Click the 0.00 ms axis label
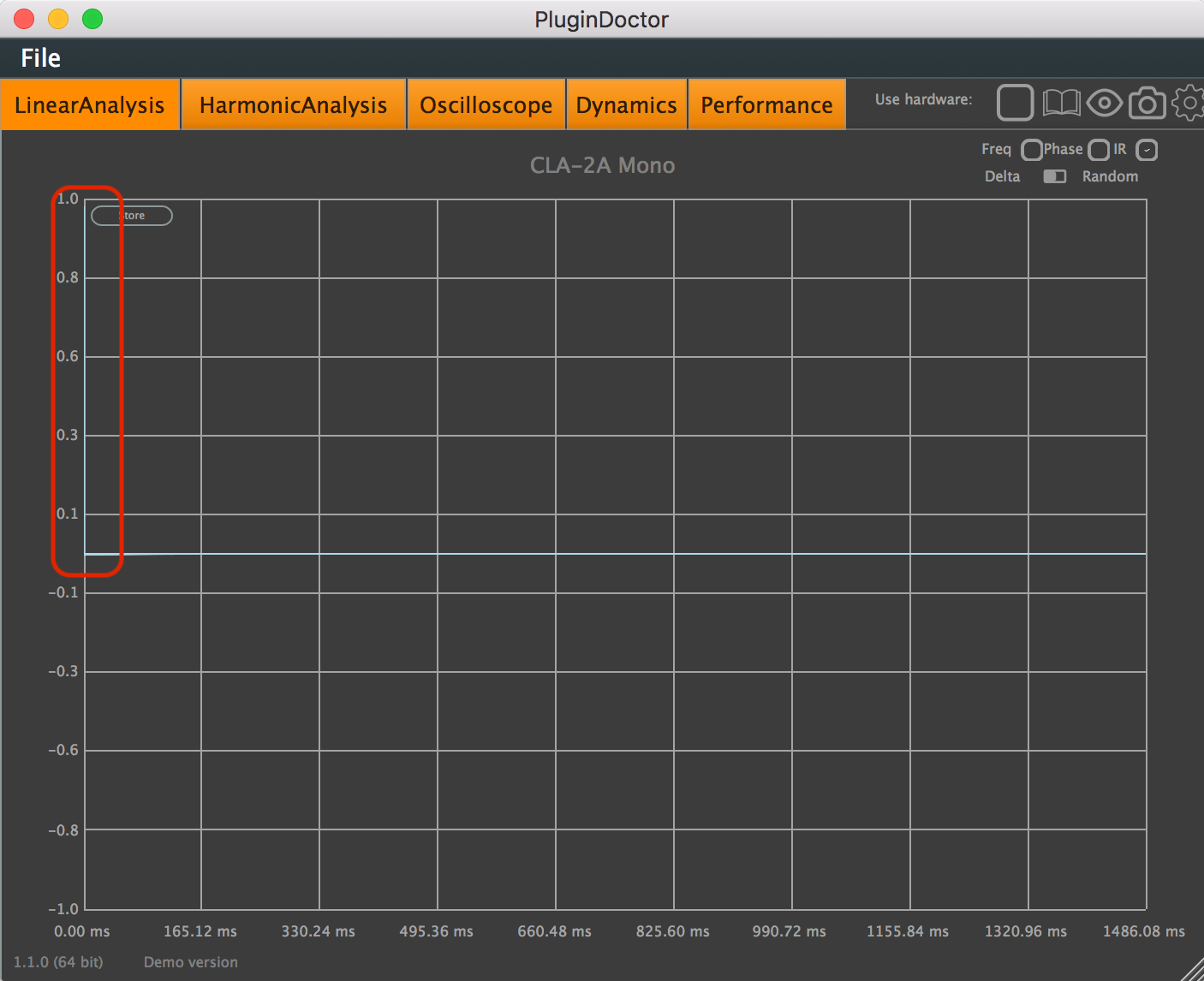Image resolution: width=1204 pixels, height=981 pixels. pyautogui.click(x=81, y=931)
